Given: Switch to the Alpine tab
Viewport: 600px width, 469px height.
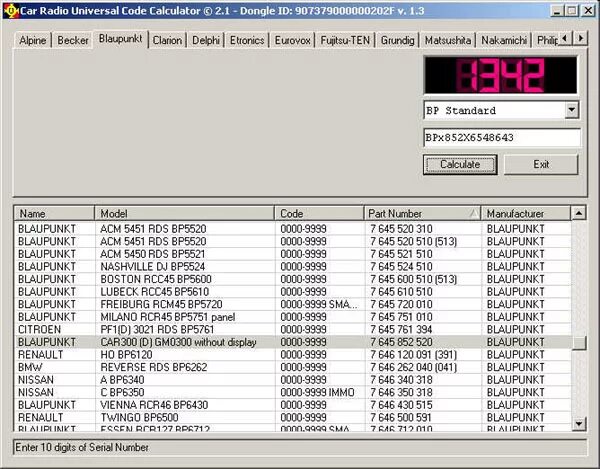Looking at the screenshot, I should click(33, 40).
